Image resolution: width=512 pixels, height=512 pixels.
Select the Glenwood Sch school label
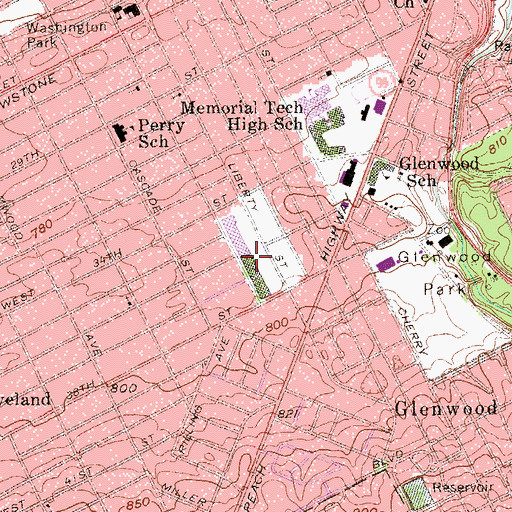coord(439,172)
